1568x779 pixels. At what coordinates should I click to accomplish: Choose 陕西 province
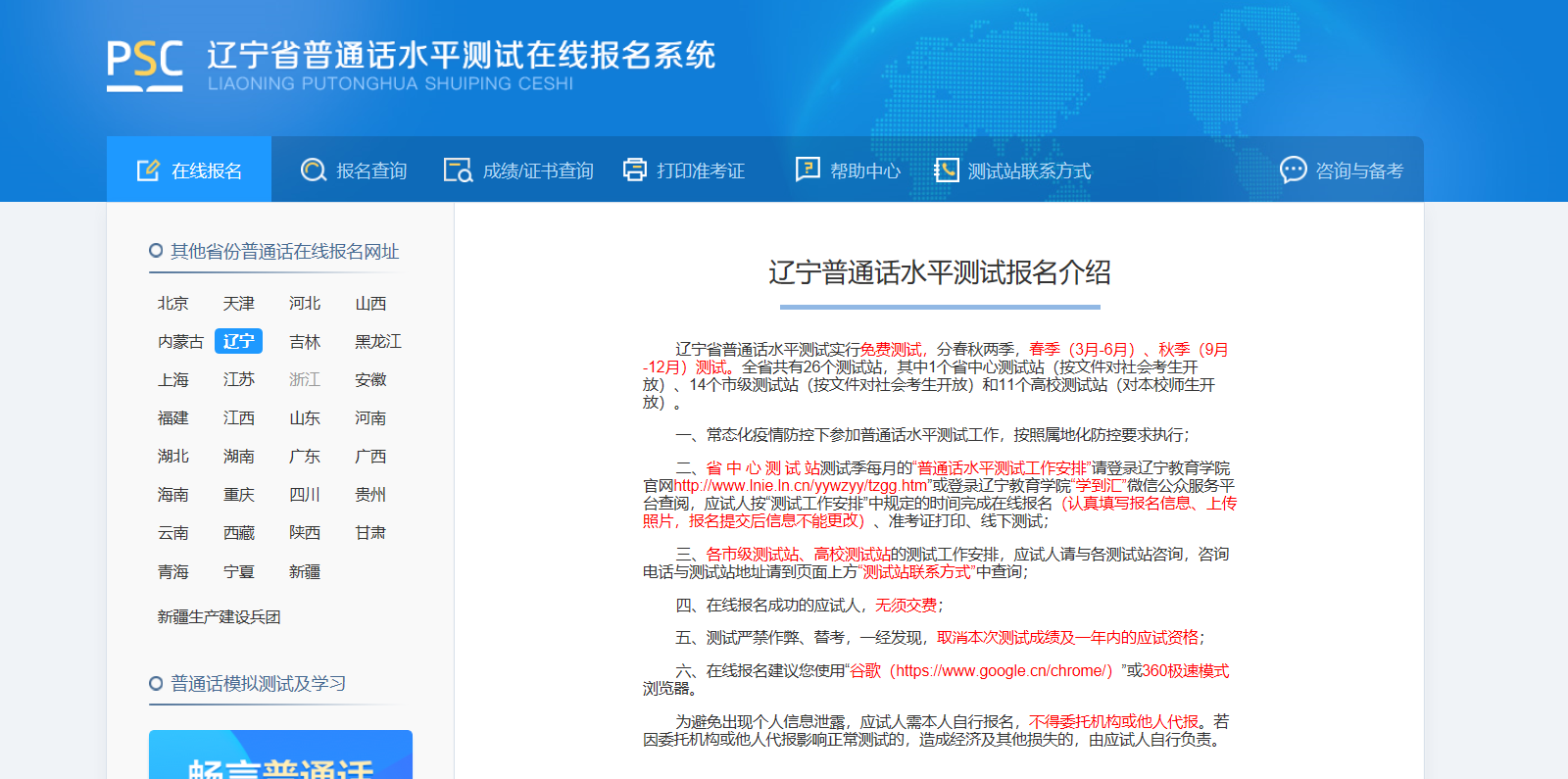tap(305, 533)
